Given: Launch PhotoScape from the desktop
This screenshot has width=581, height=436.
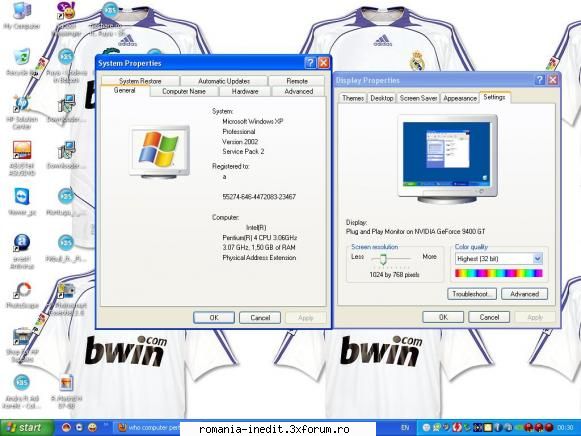Looking at the screenshot, I should click(x=22, y=295).
